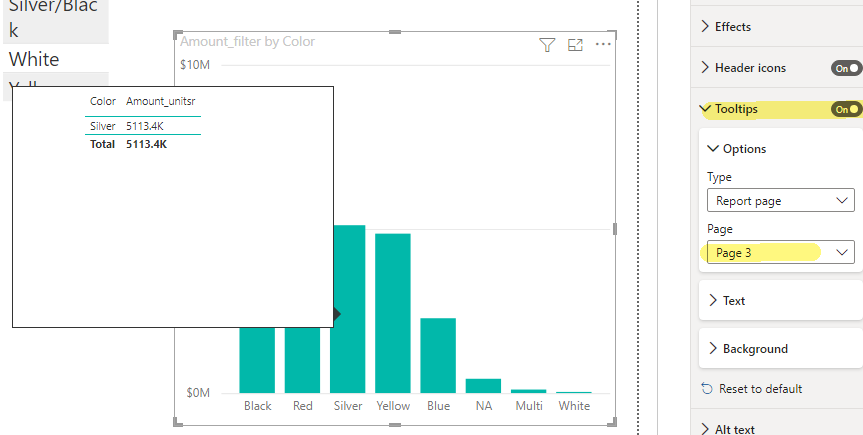The image size is (863, 435).
Task: Select Silver/Black in the slicer list
Action: point(56,20)
